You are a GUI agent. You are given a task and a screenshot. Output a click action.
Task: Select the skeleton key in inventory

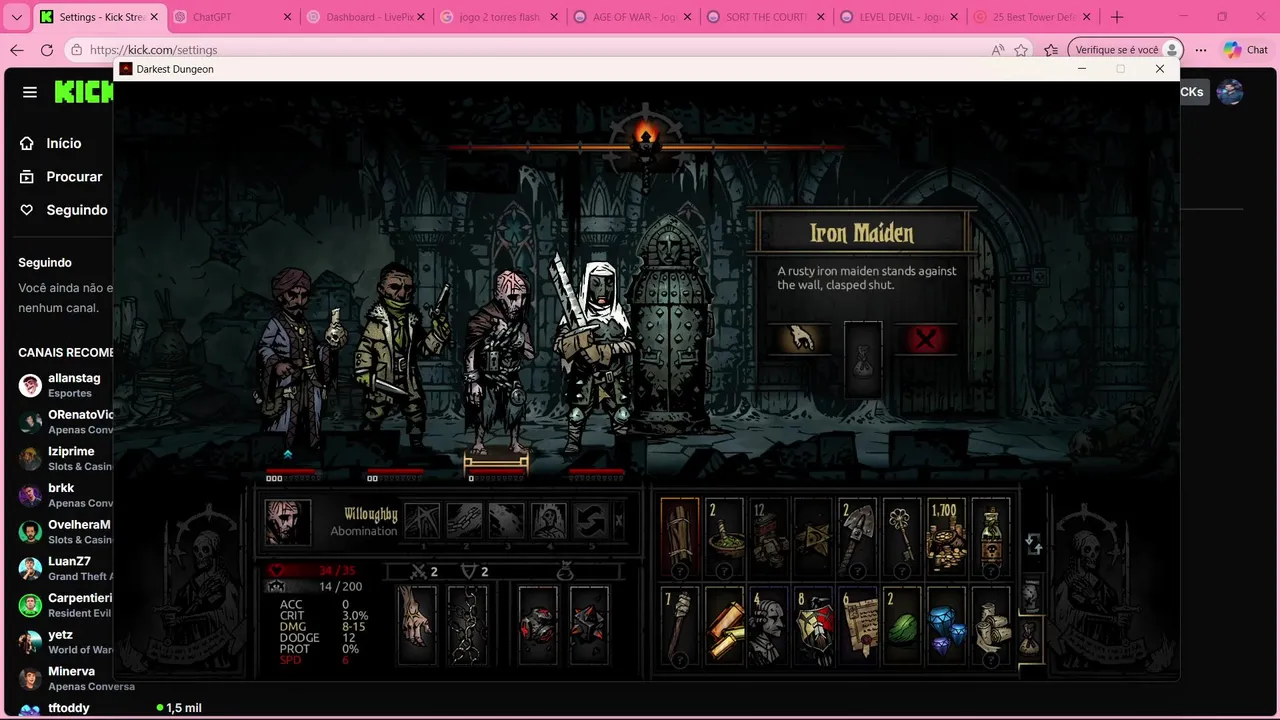(x=902, y=539)
